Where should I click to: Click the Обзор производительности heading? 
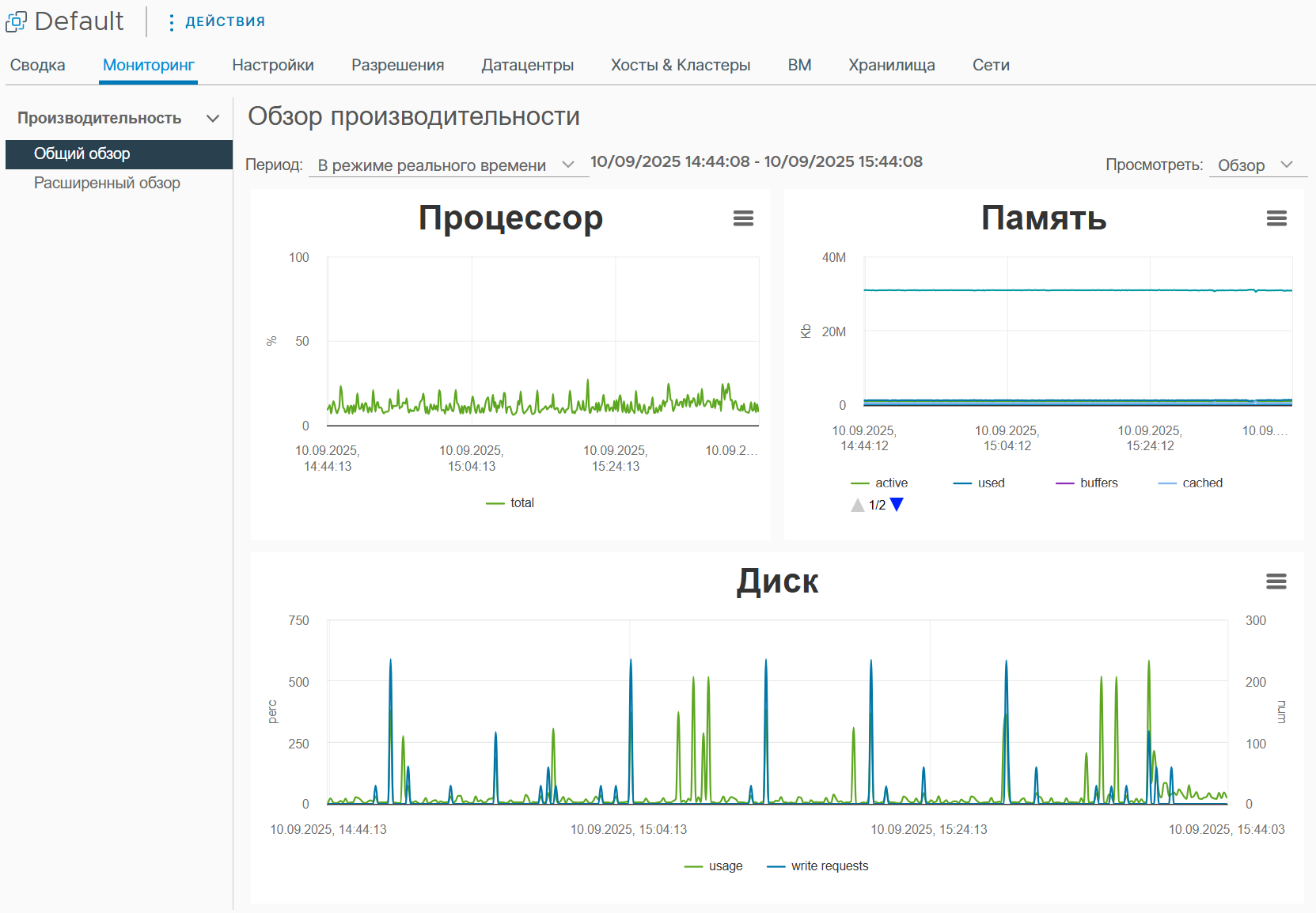[414, 116]
